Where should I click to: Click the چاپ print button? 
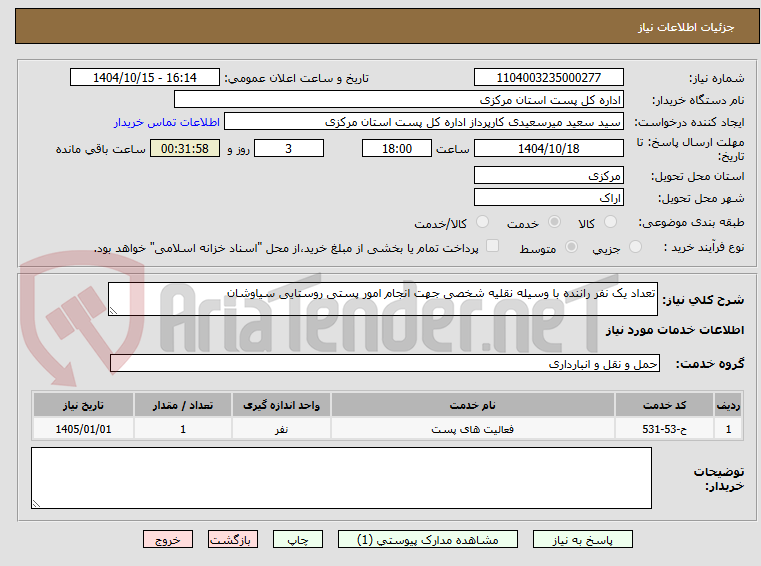[298, 540]
